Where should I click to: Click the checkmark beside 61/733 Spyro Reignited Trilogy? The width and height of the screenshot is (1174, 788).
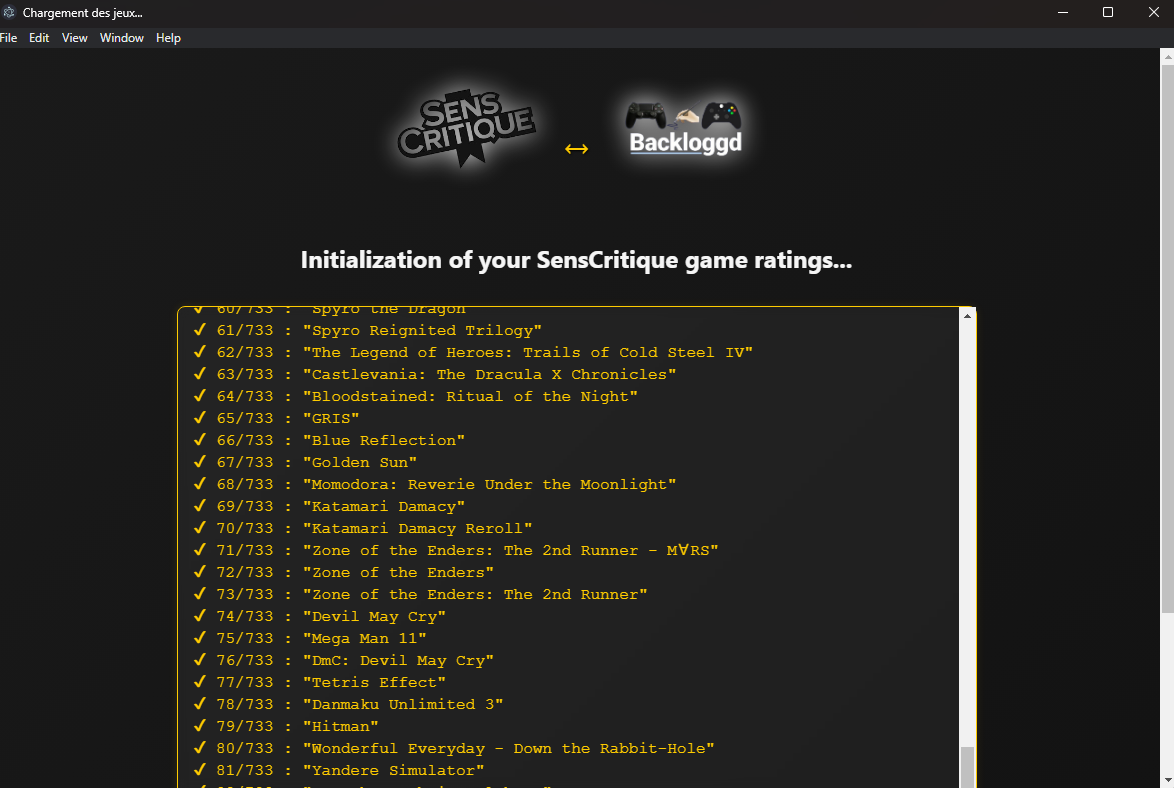(x=199, y=330)
